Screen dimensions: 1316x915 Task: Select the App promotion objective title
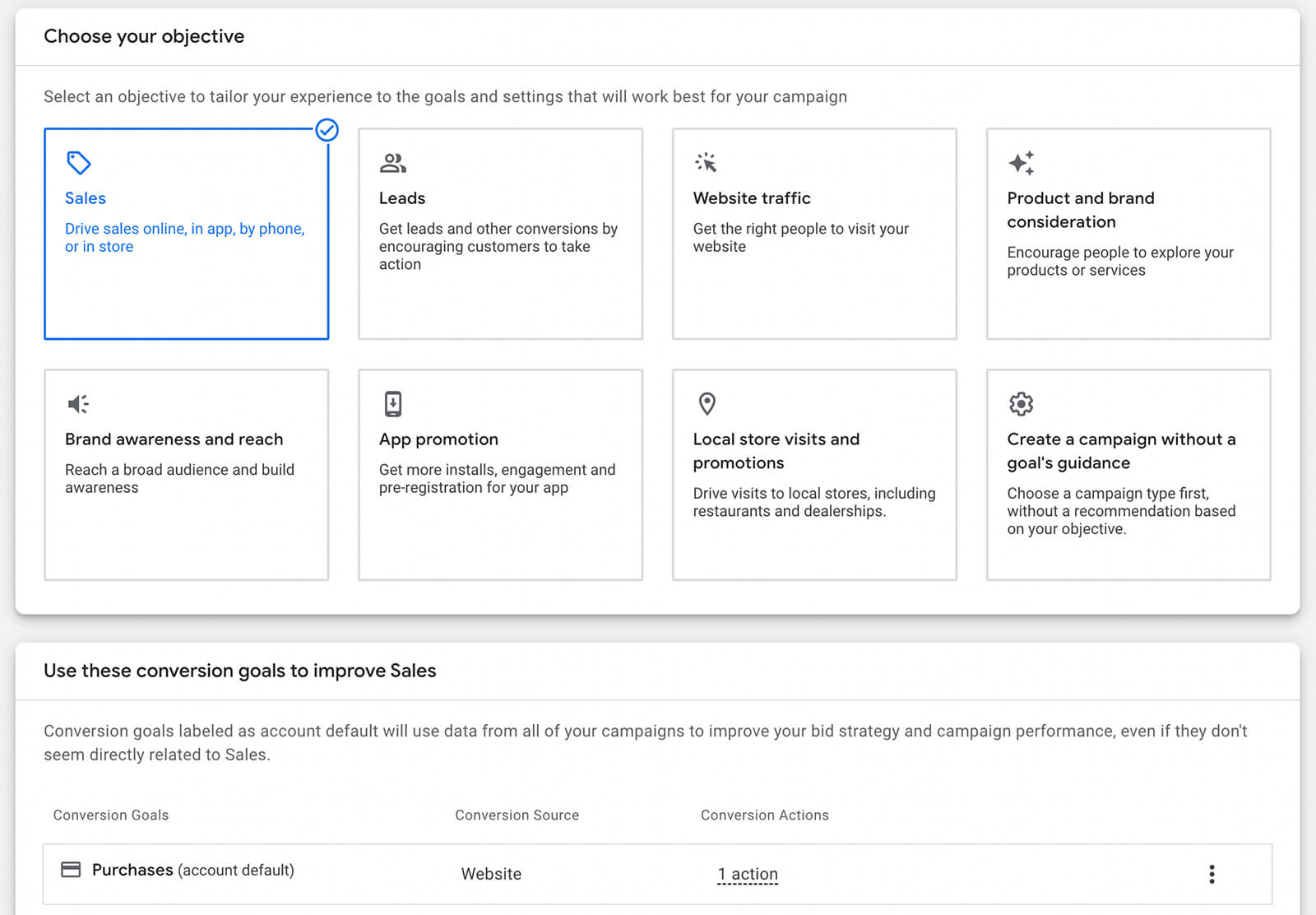(x=438, y=439)
